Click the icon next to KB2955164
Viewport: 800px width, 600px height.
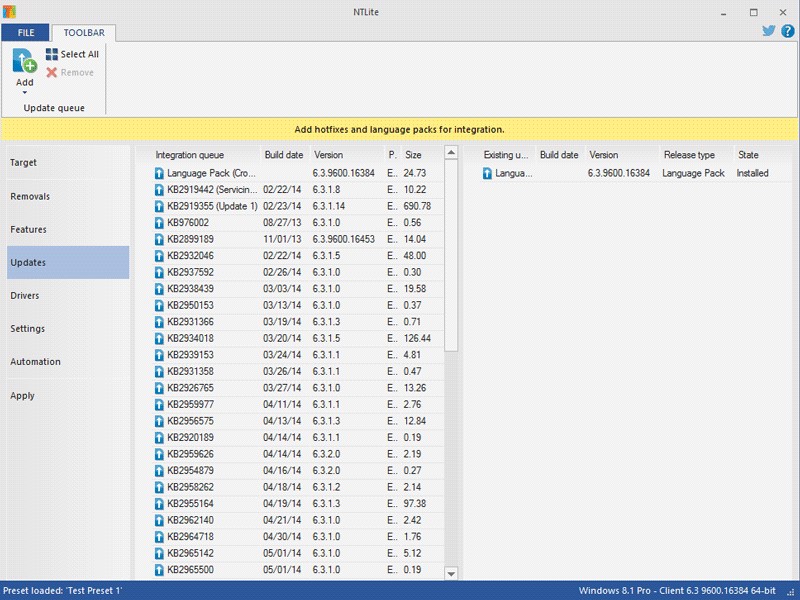click(x=159, y=504)
